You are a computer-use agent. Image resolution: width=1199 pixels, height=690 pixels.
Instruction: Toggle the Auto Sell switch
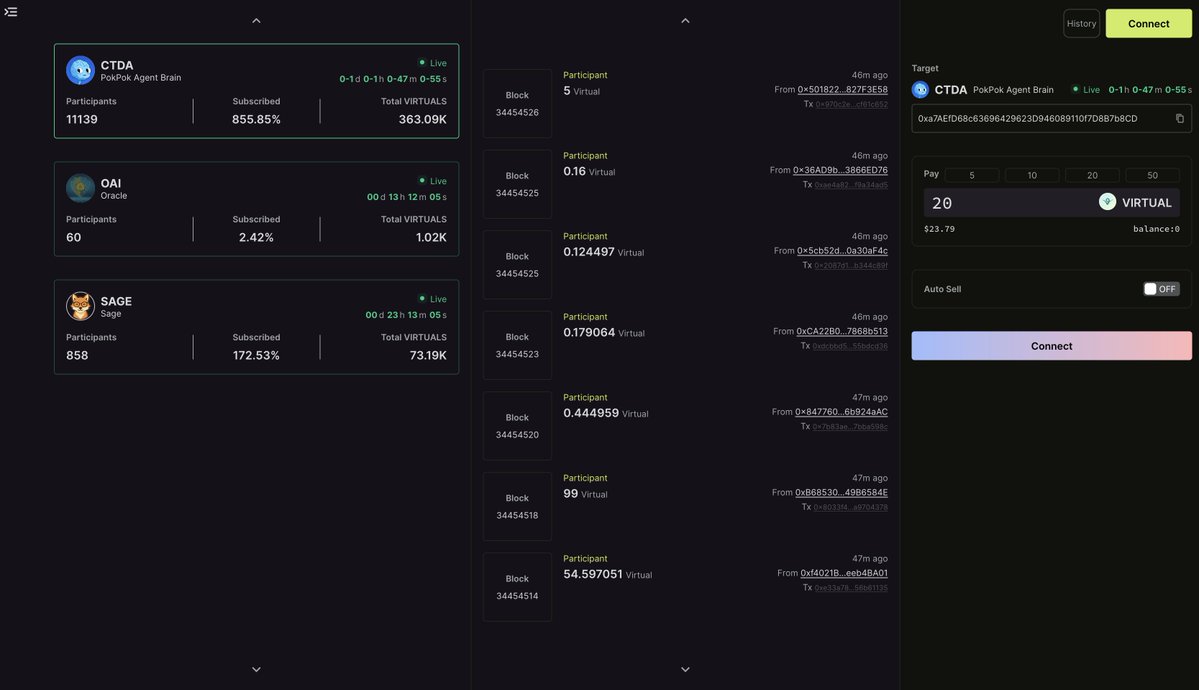(x=1161, y=289)
